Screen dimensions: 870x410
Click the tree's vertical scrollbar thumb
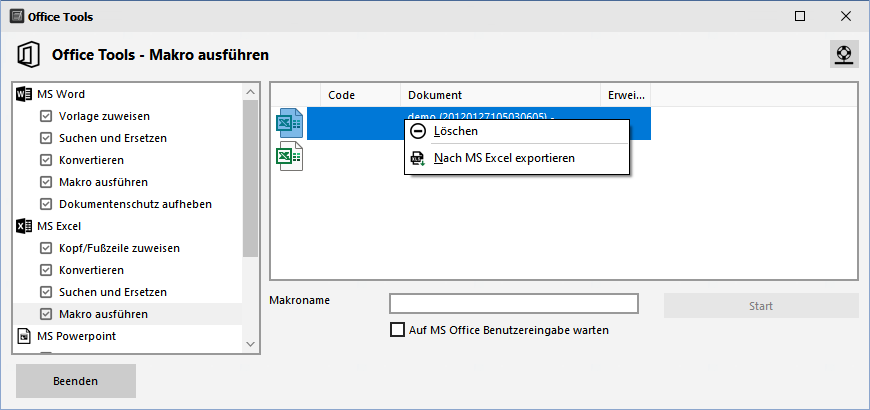pos(250,179)
